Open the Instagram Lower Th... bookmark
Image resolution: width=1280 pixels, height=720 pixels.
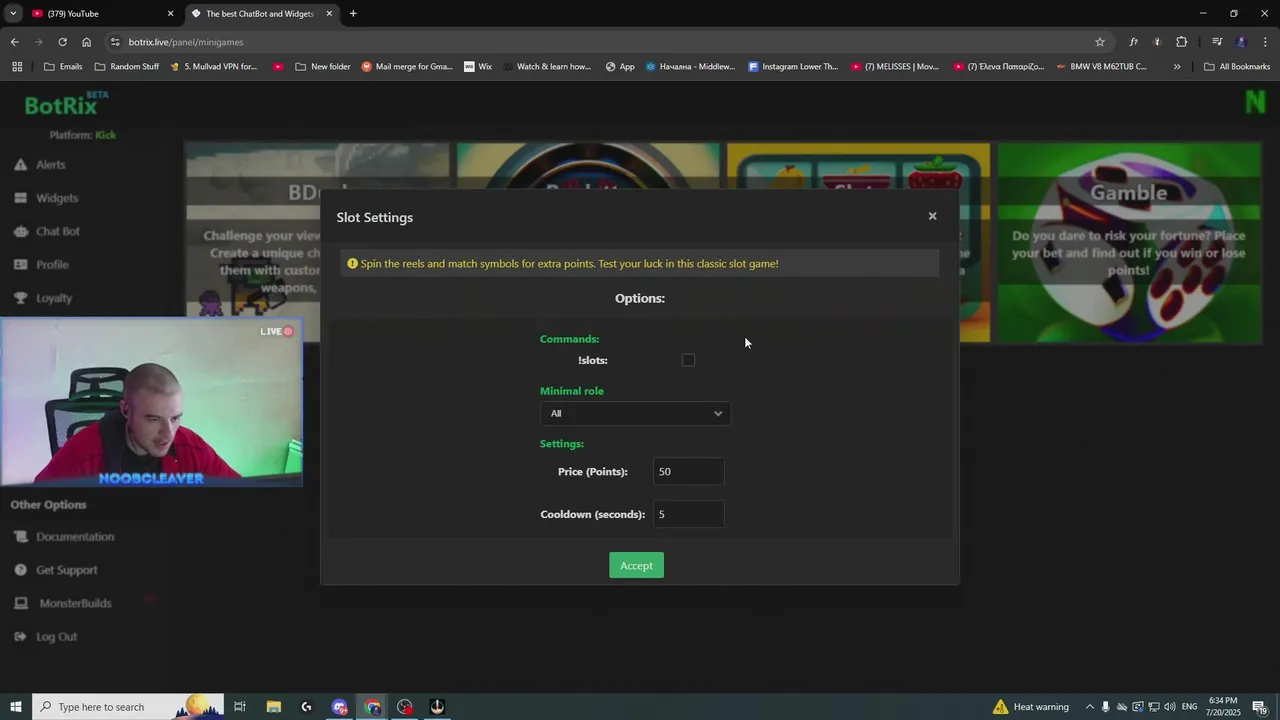coord(793,67)
